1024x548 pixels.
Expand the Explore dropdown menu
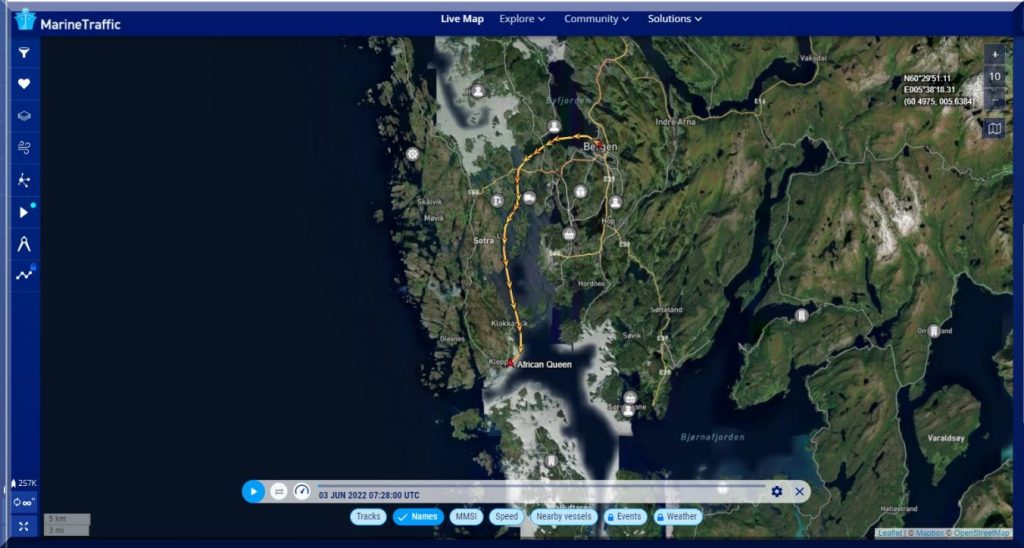pyautogui.click(x=522, y=19)
